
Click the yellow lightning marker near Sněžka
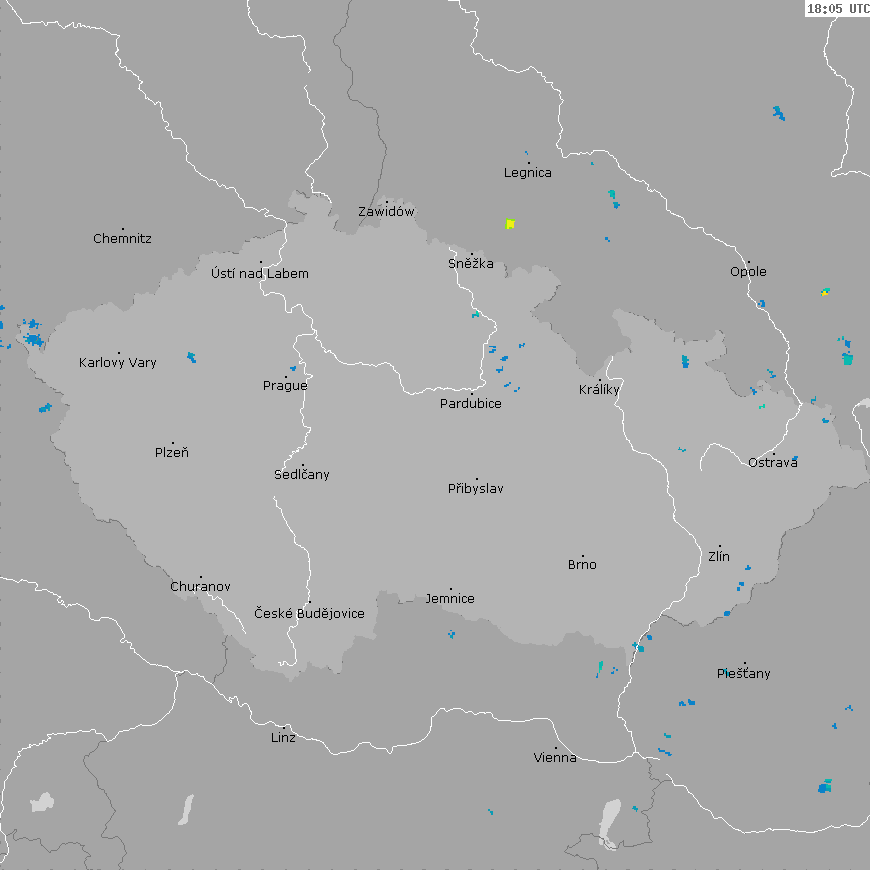pos(510,224)
